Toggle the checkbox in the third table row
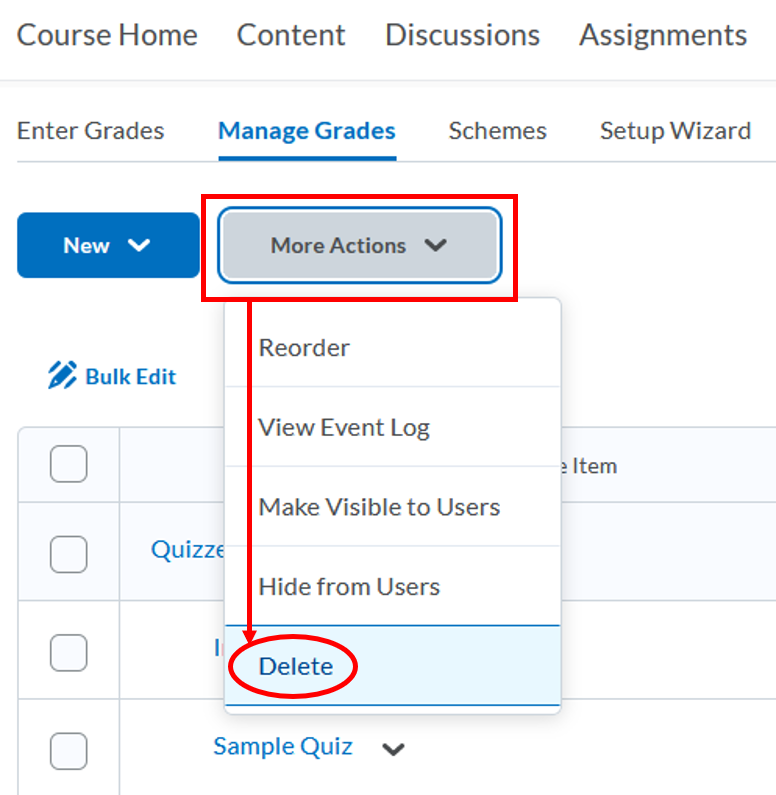This screenshot has height=795, width=776. (x=68, y=652)
